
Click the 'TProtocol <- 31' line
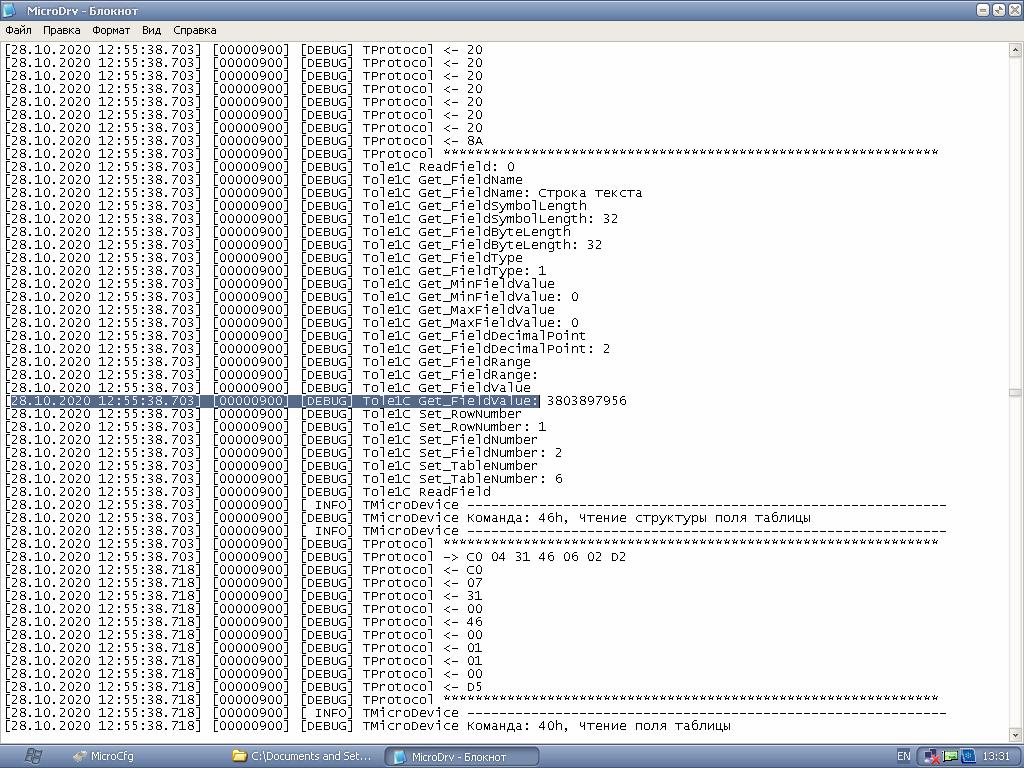tap(244, 596)
